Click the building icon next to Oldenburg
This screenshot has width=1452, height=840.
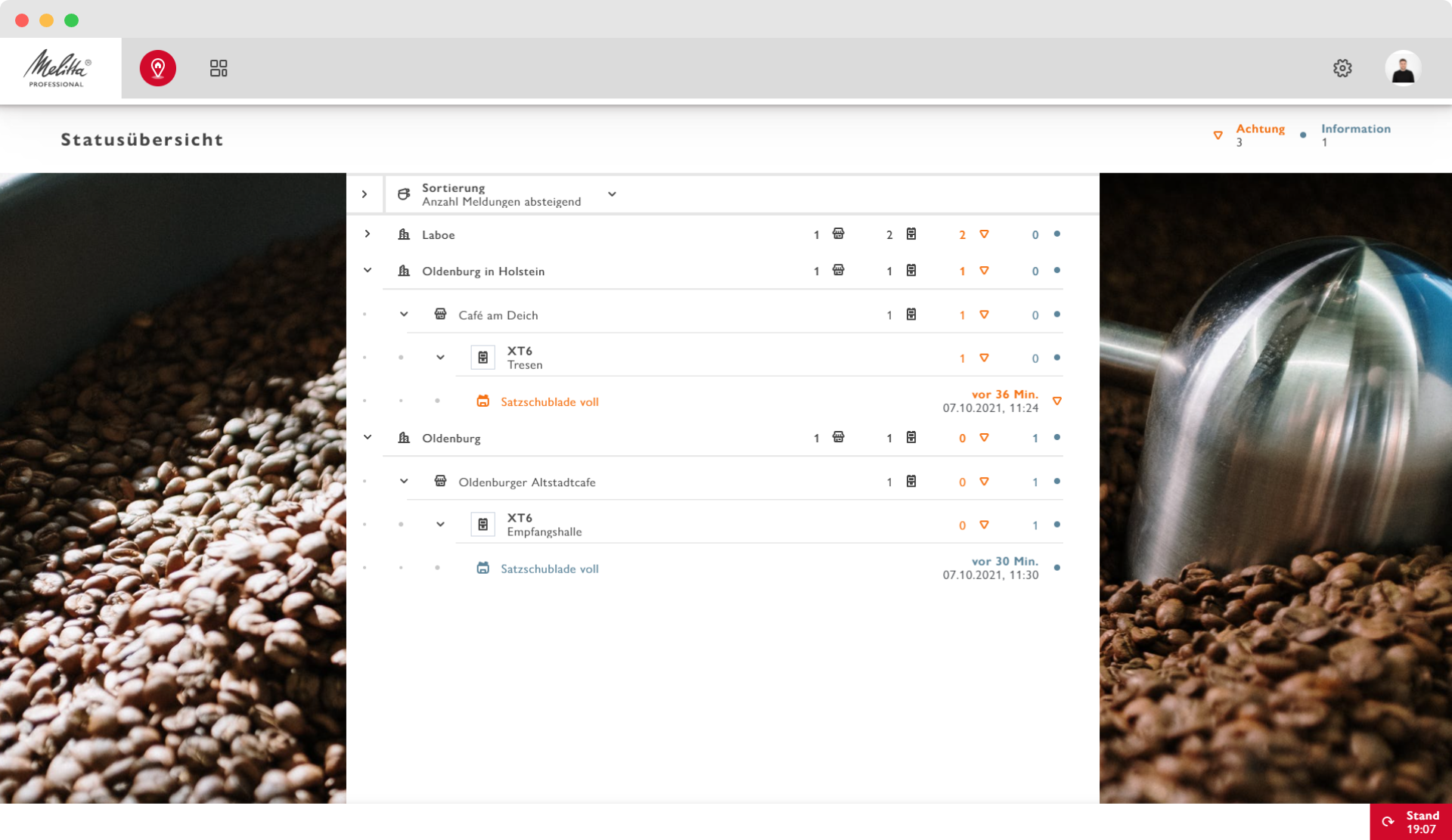(x=404, y=438)
